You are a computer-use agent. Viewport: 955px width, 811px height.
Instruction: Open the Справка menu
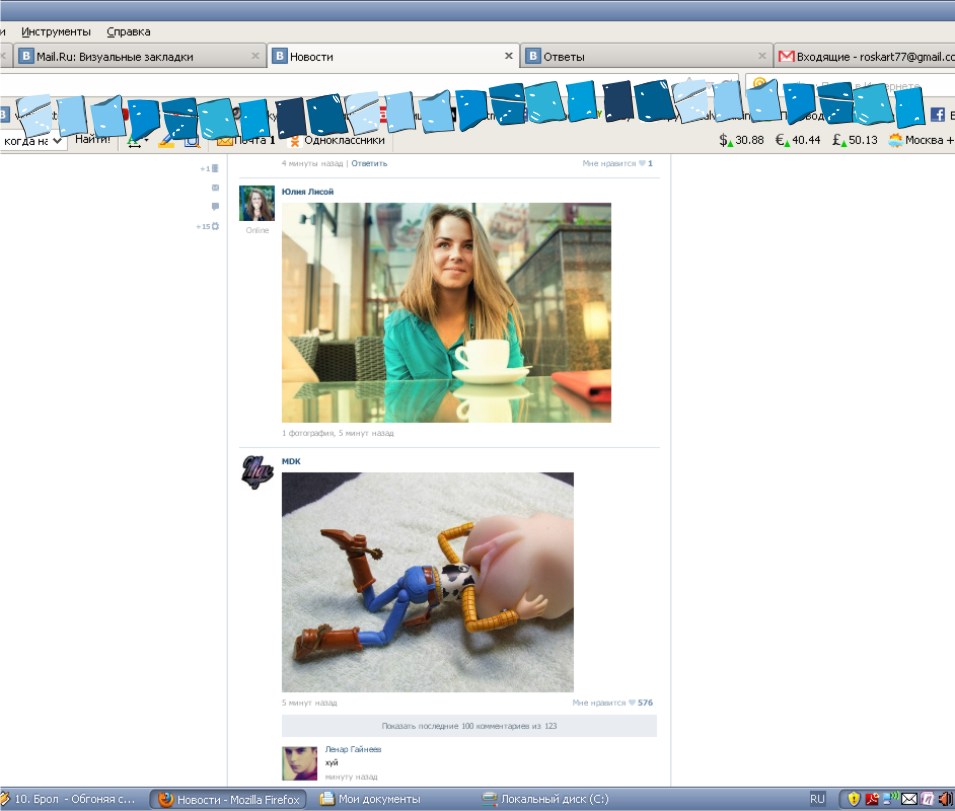pyautogui.click(x=128, y=32)
